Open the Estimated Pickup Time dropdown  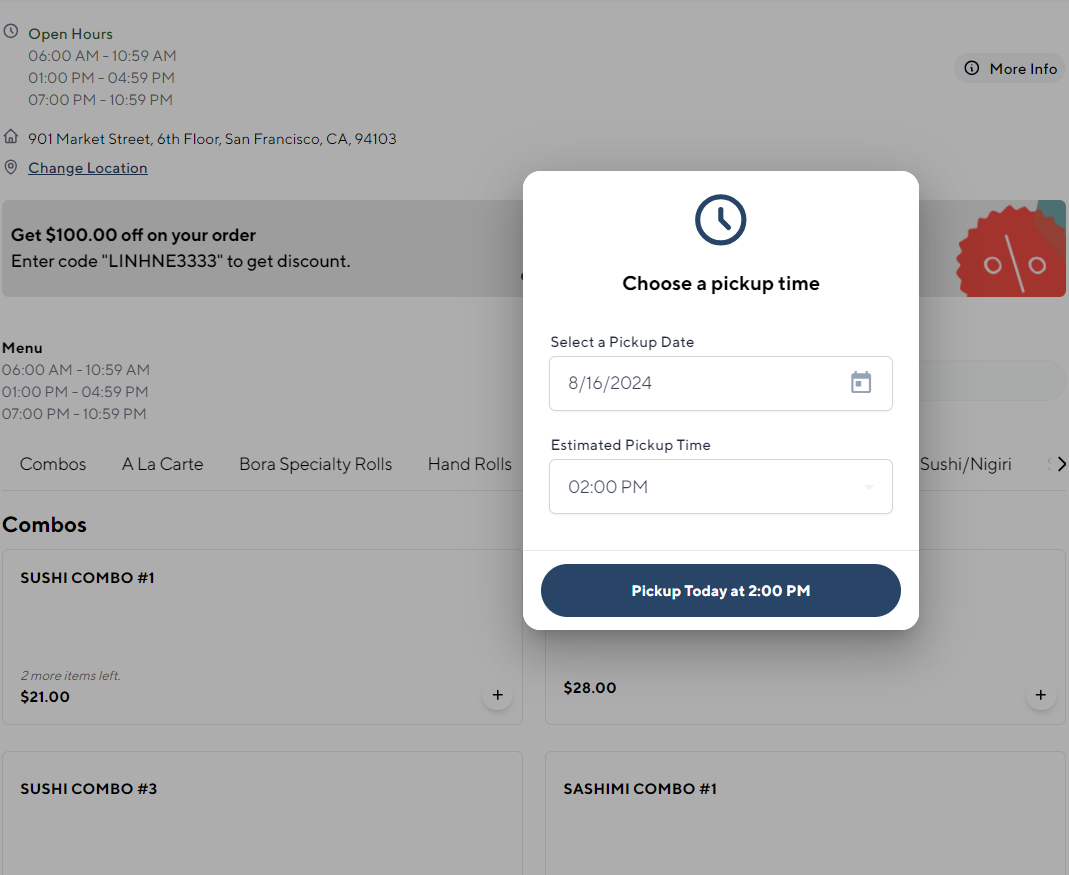coord(720,486)
